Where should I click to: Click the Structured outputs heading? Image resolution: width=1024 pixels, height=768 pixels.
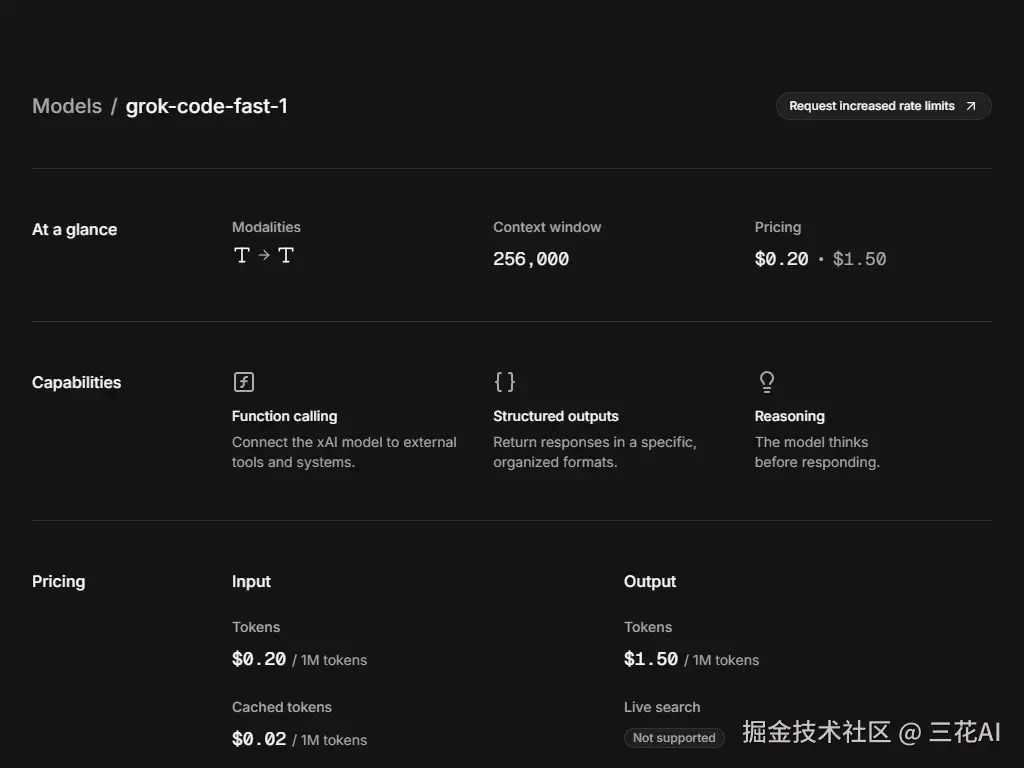tap(556, 416)
